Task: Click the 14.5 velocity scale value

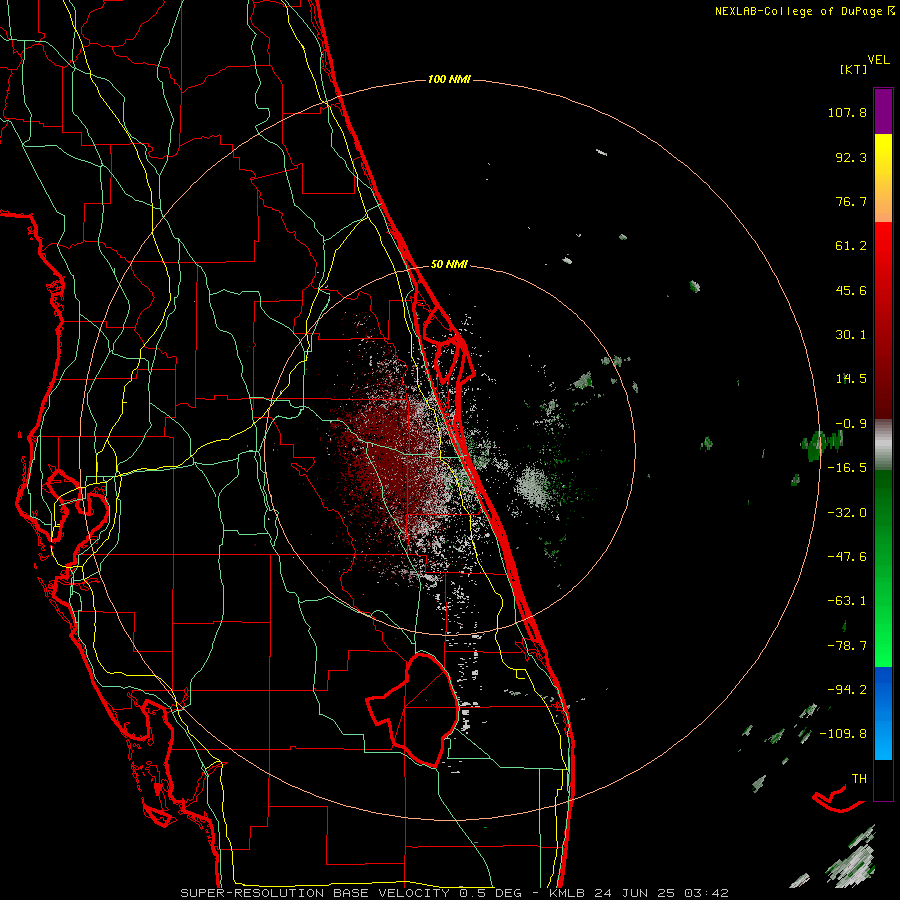Action: click(x=851, y=379)
